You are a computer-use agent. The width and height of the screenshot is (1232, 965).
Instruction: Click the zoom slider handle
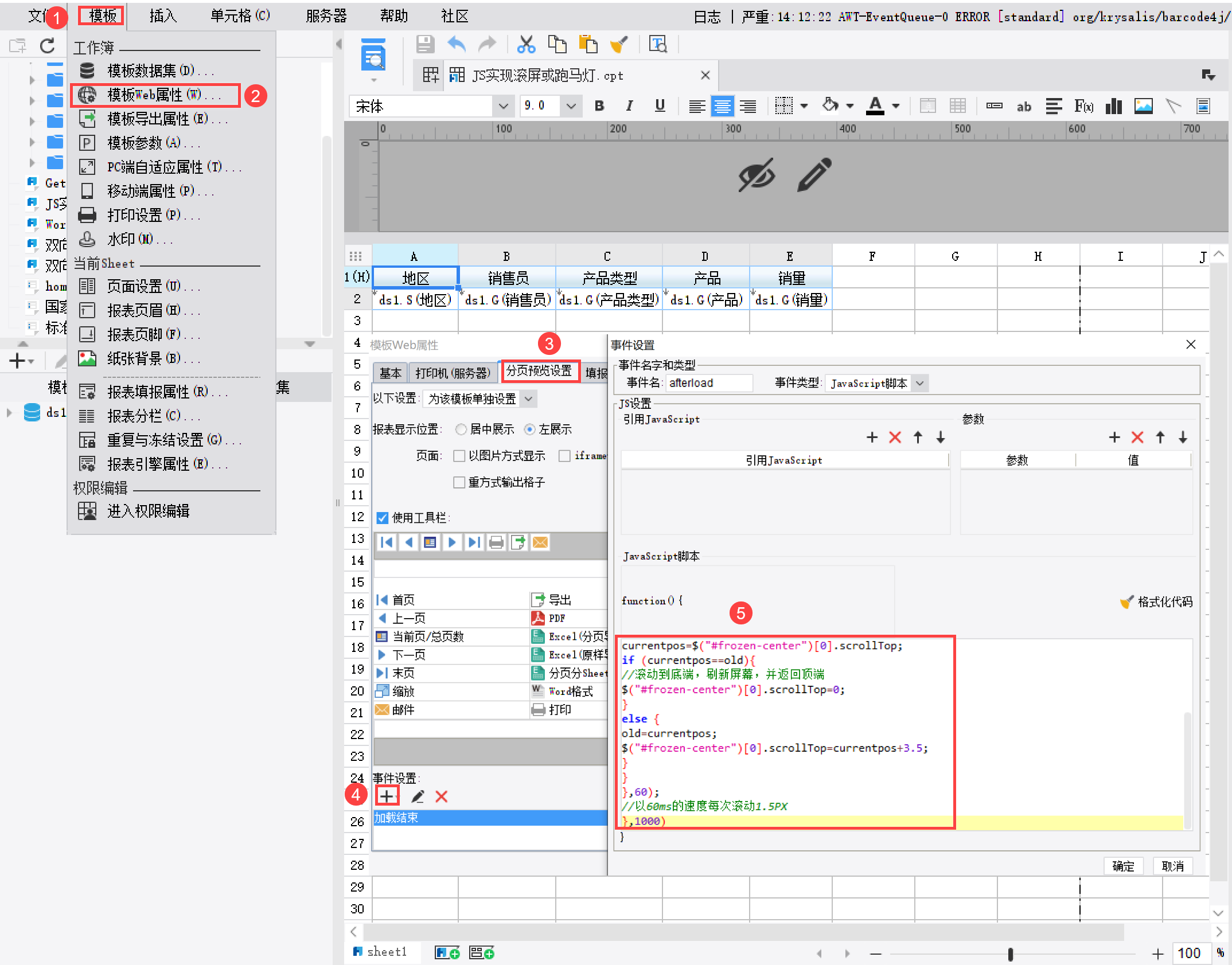(x=1010, y=954)
